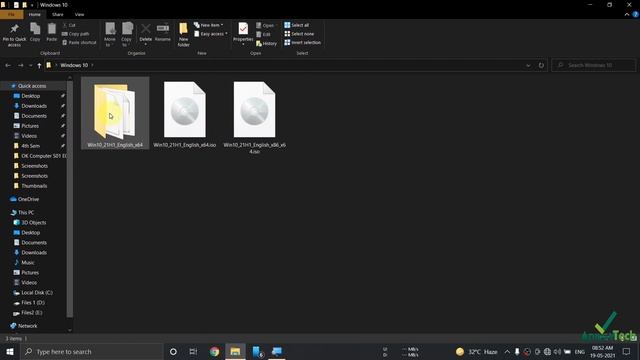Click the Refresh button
The image size is (640, 360).
pyautogui.click(x=541, y=65)
